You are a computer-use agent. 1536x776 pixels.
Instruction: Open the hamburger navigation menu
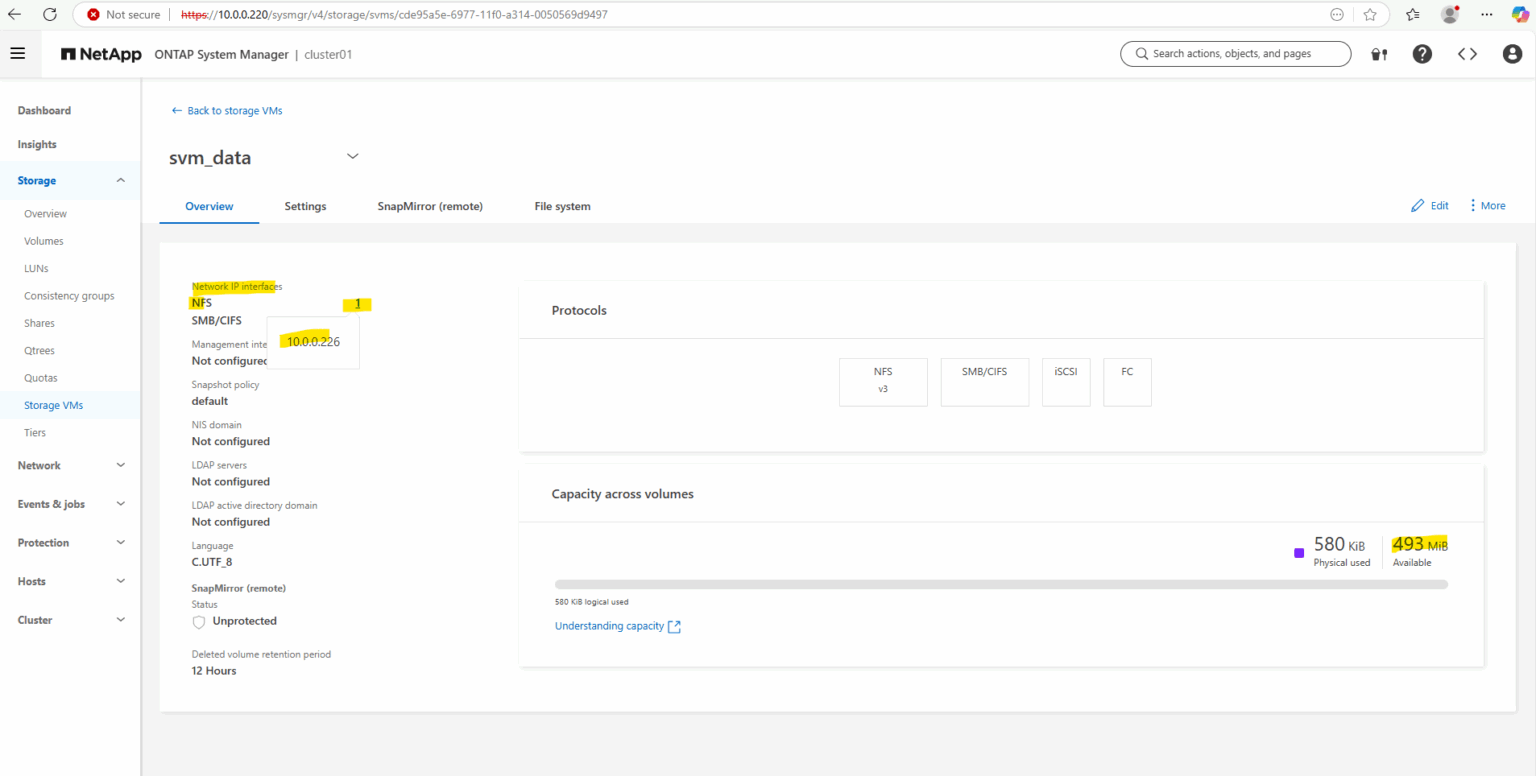[x=18, y=53]
